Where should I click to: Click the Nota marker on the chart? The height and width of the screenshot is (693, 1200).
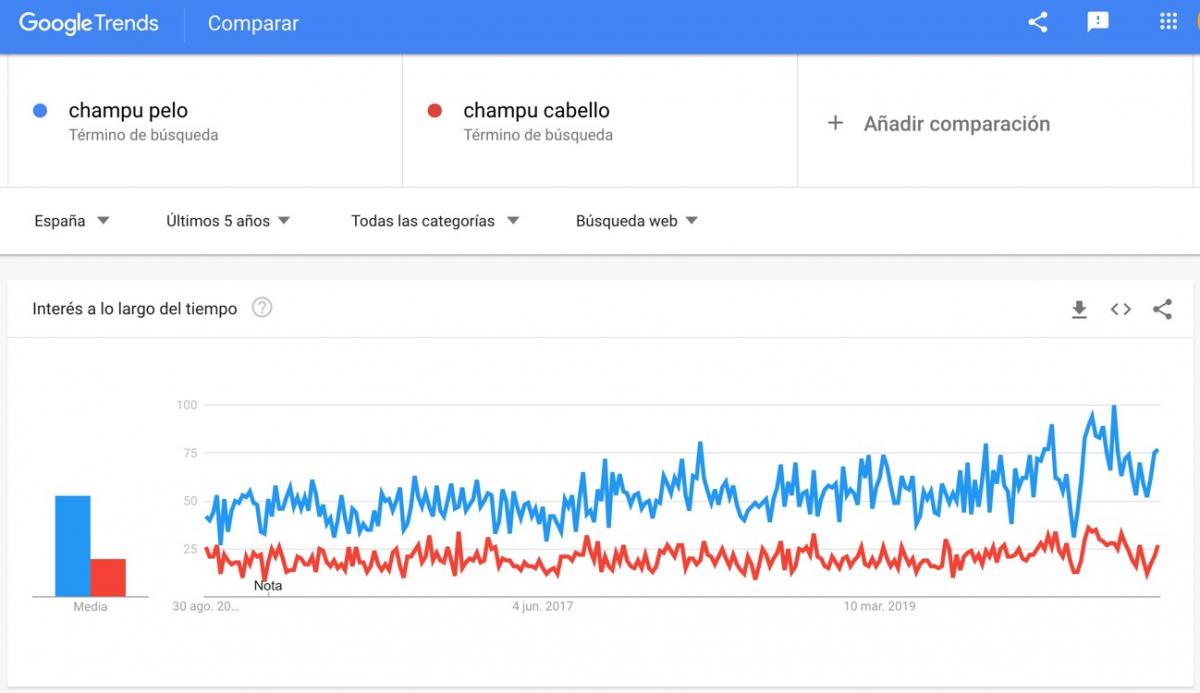[x=268, y=586]
